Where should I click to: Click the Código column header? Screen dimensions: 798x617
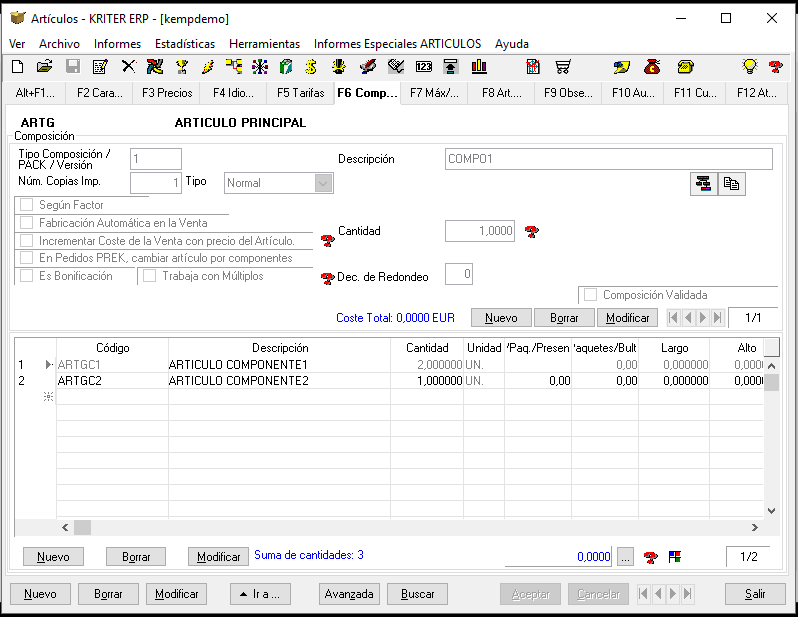tap(112, 348)
